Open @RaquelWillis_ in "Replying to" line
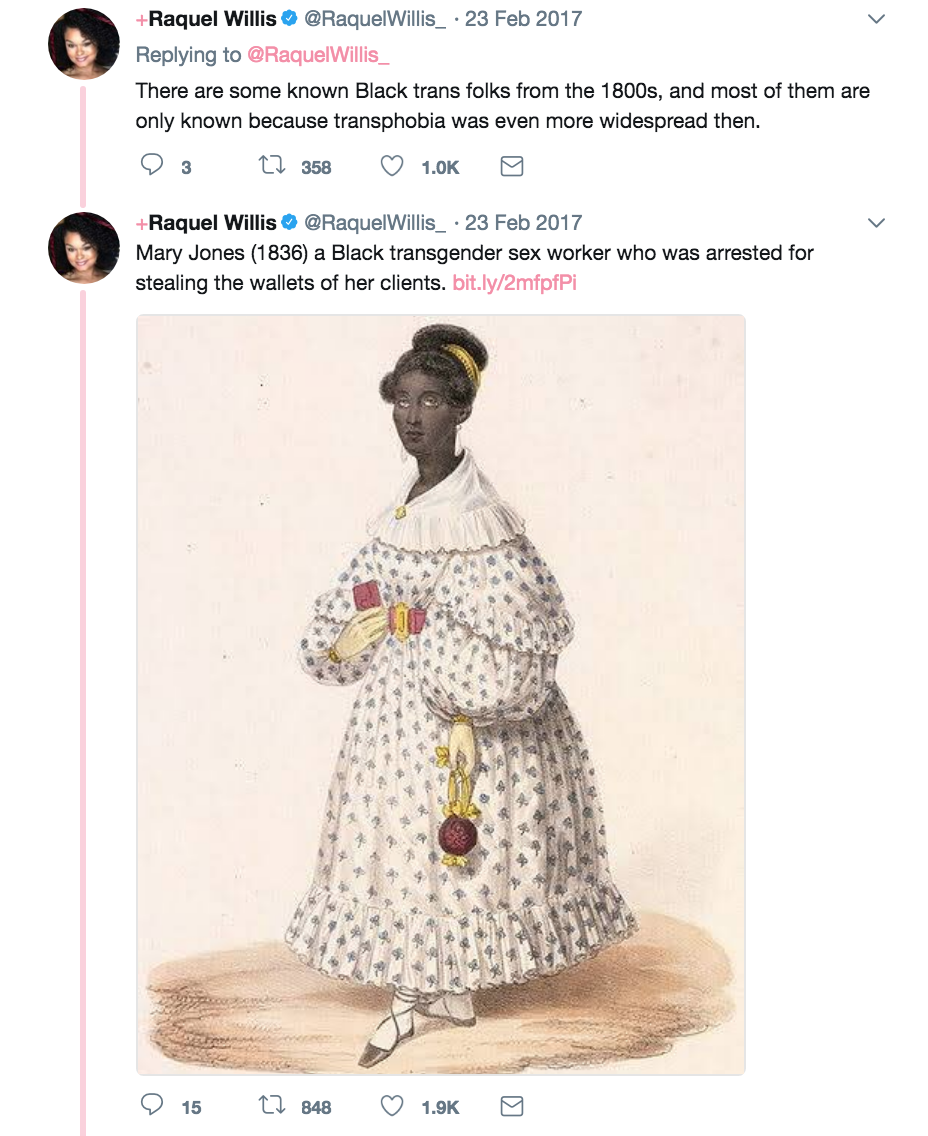The height and width of the screenshot is (1136, 928). point(317,55)
